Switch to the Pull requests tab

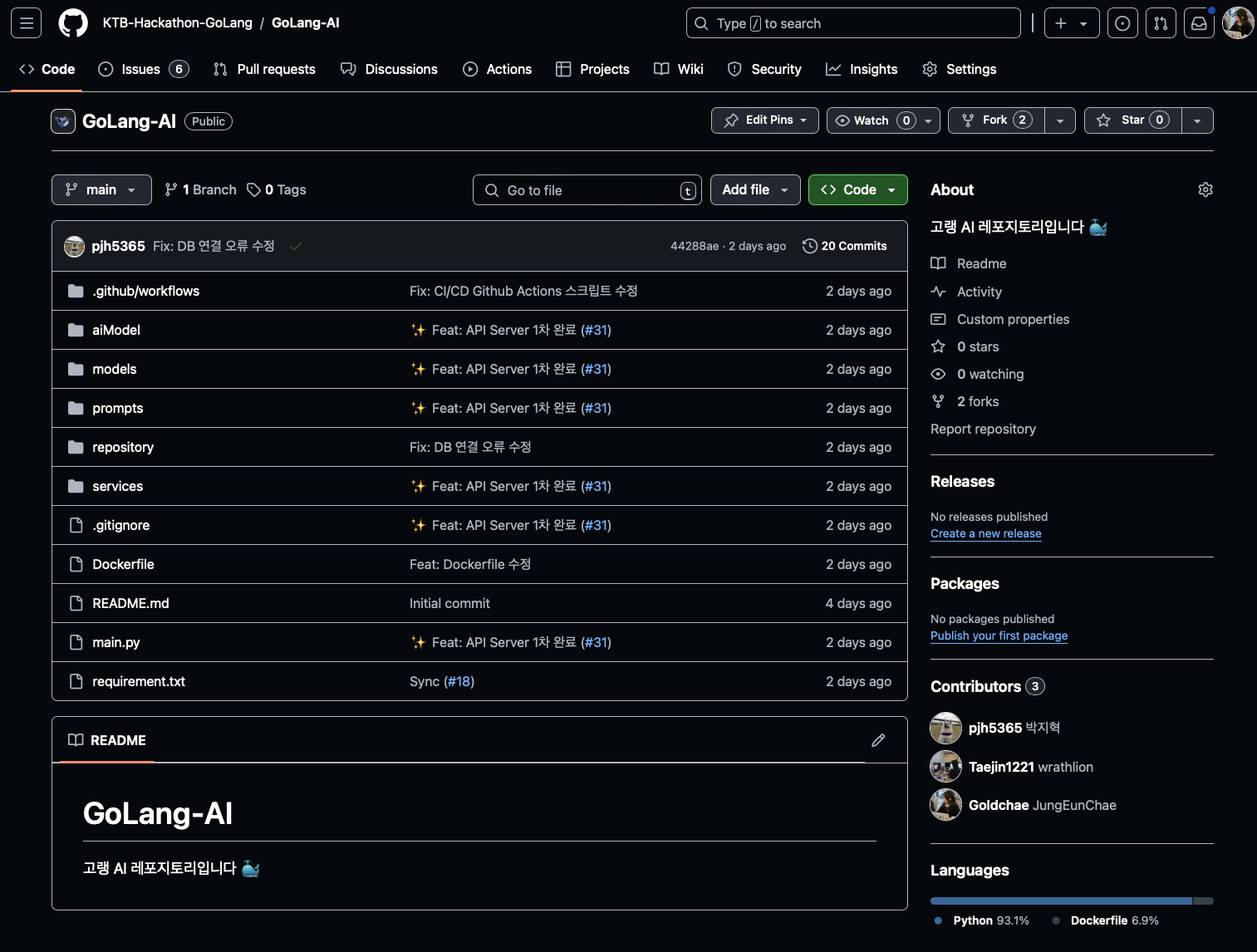click(264, 69)
